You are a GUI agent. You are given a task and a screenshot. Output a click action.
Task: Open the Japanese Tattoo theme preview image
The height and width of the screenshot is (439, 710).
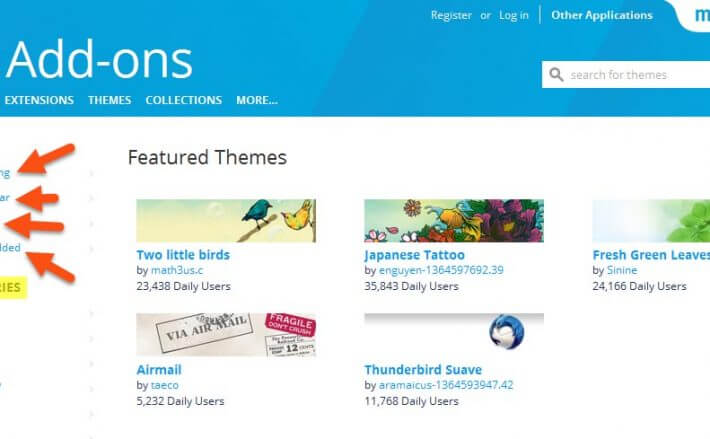point(454,221)
